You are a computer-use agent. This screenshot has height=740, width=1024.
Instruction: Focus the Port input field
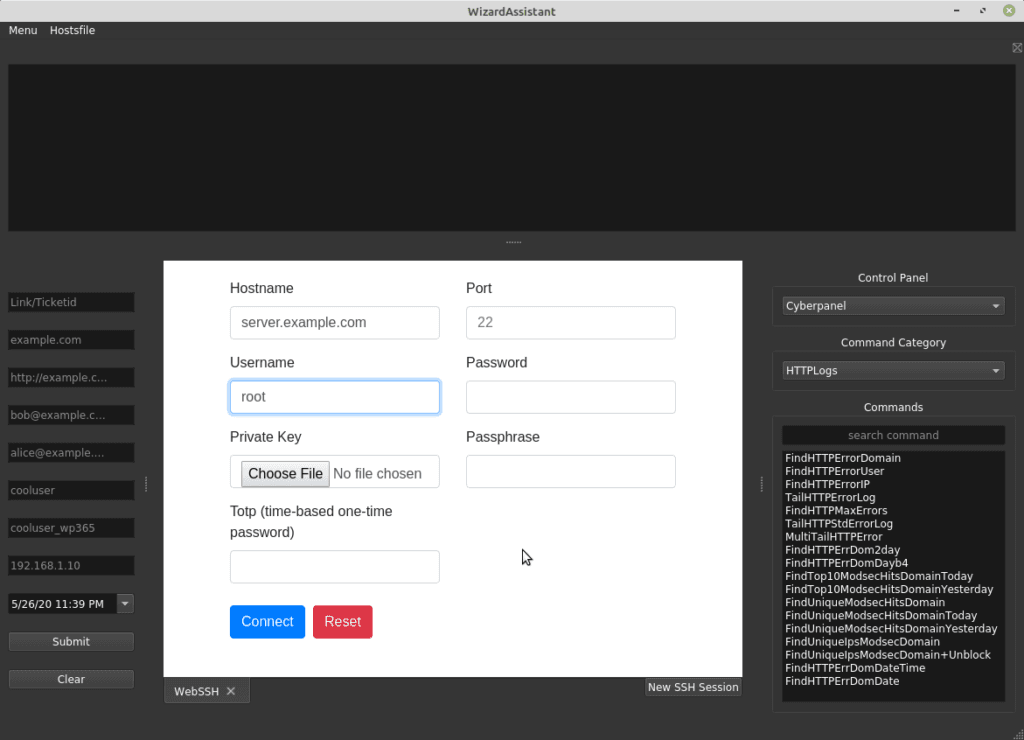[571, 323]
